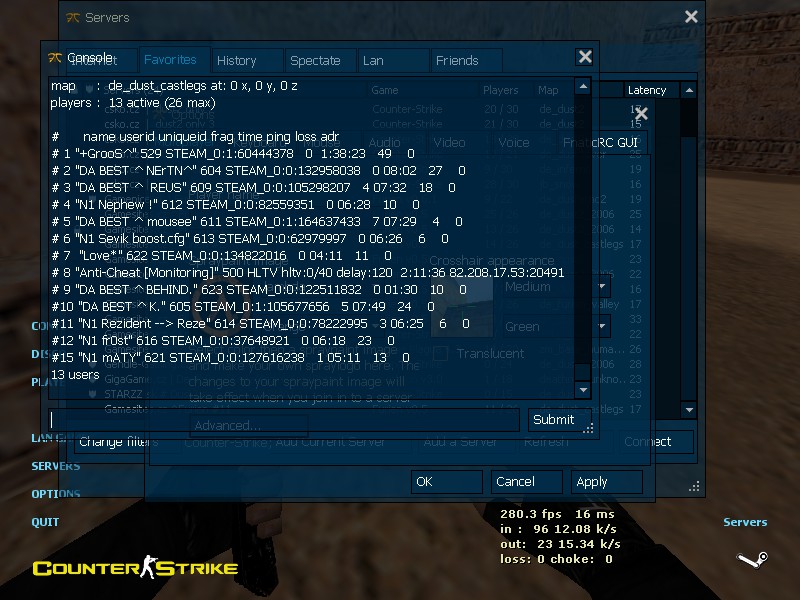The width and height of the screenshot is (800, 600).
Task: Click the fnatic logo in Servers title bar
Action: click(72, 17)
